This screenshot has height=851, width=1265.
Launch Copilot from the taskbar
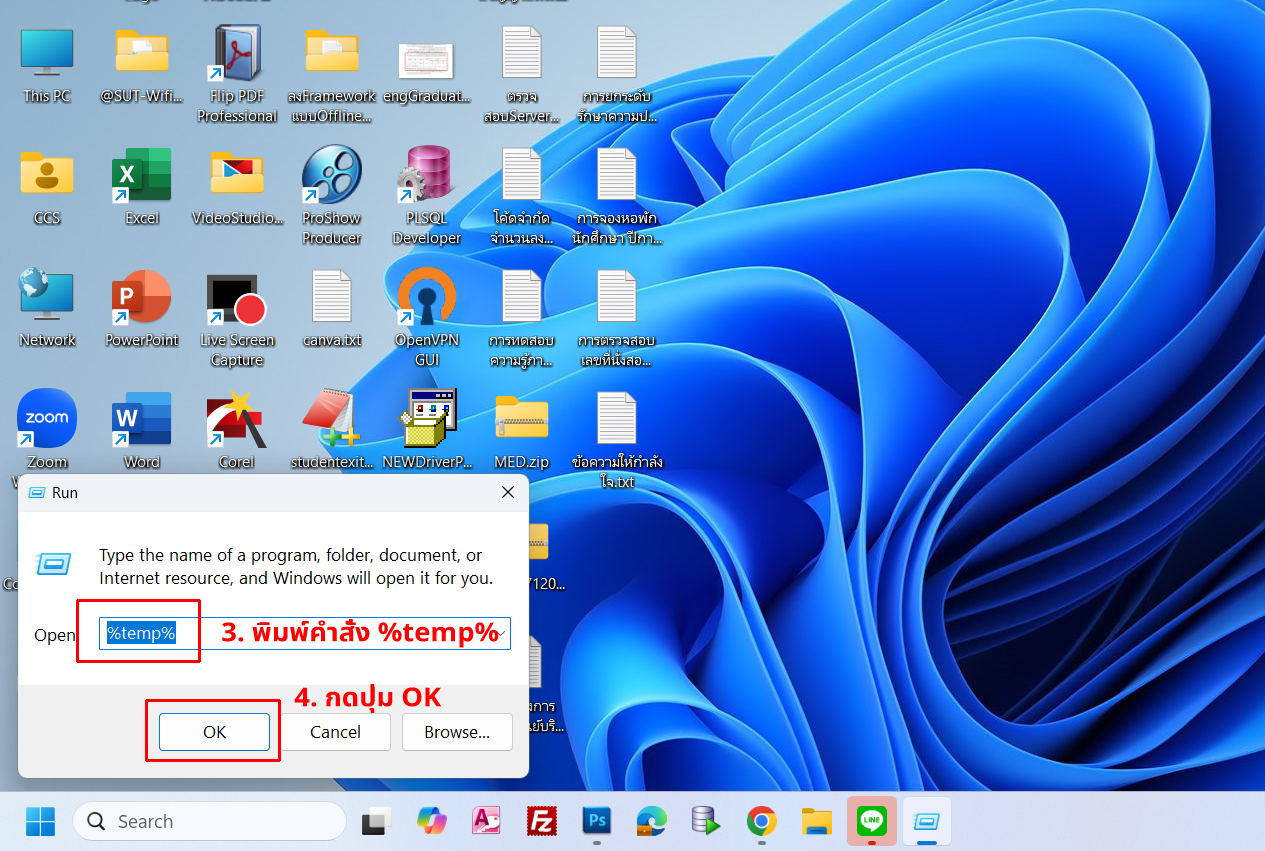[431, 821]
